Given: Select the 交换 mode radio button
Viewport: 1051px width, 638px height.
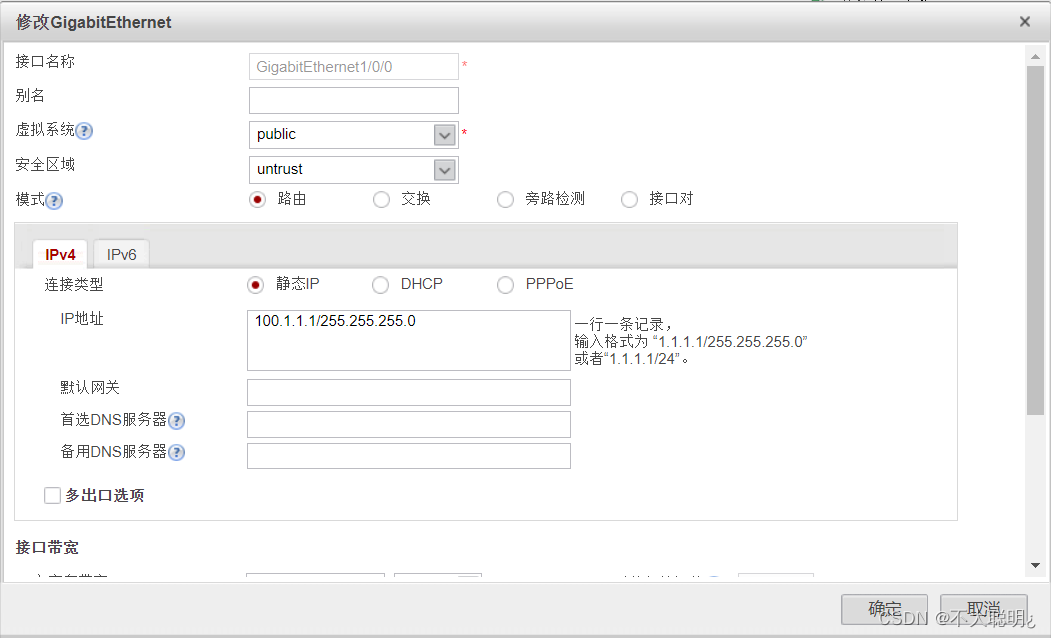Looking at the screenshot, I should 381,199.
